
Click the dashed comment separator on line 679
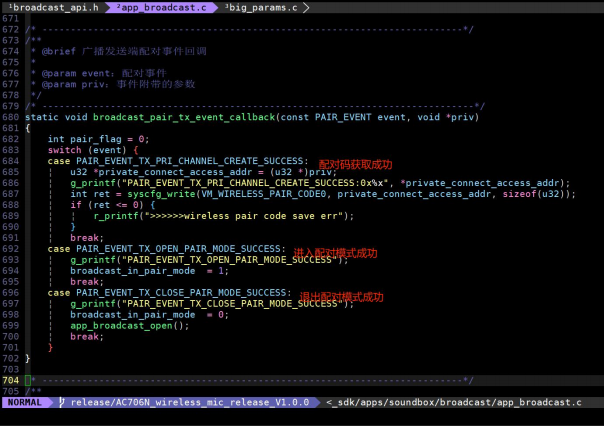(255, 106)
